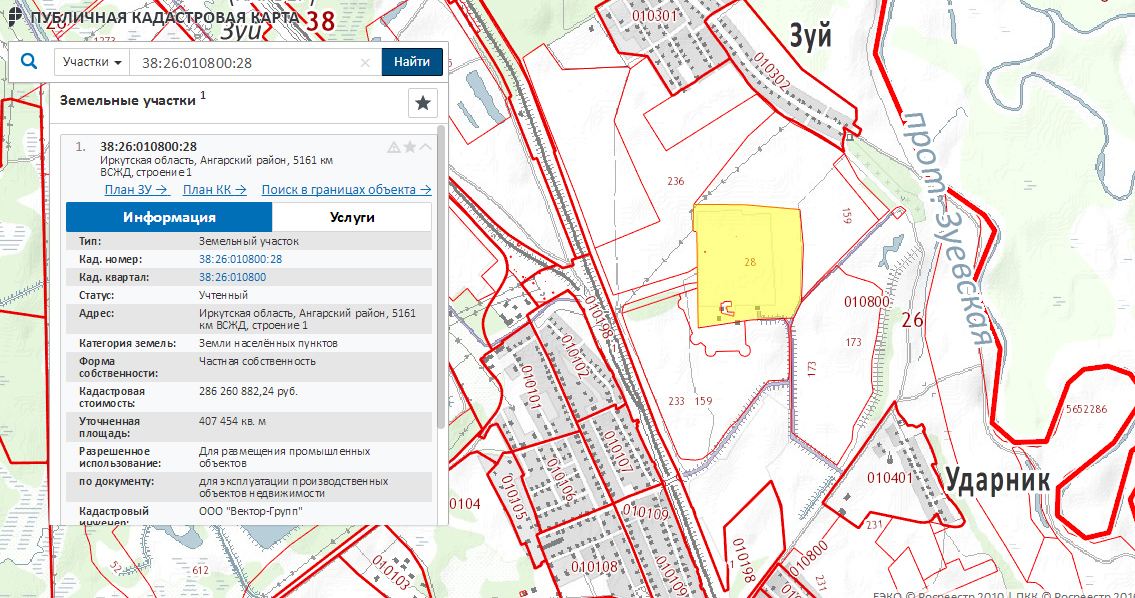The width and height of the screenshot is (1135, 598).
Task: Click the warning triangle icon on the result
Action: (394, 147)
